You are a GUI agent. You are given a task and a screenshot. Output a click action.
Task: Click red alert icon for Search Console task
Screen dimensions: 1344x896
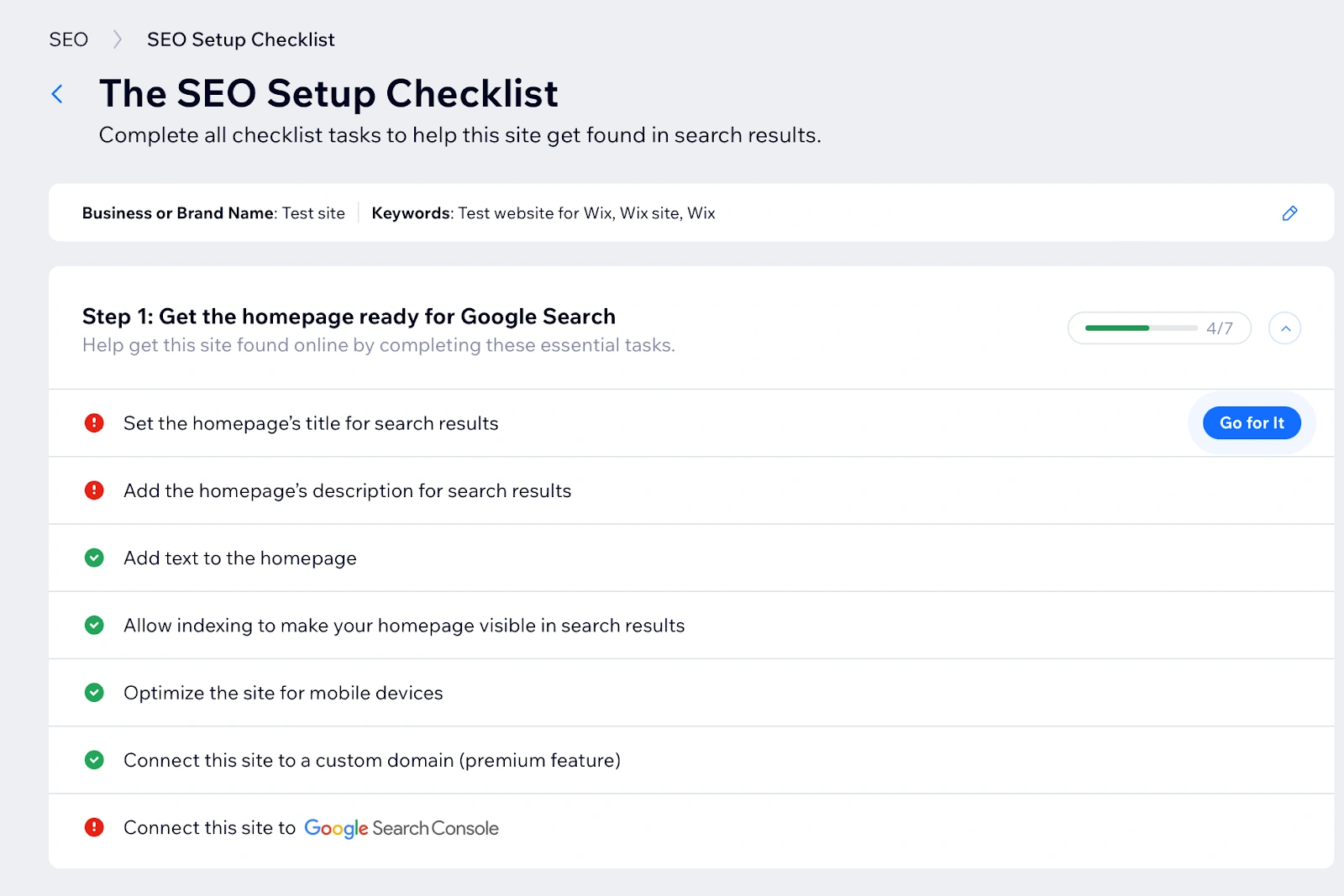click(94, 827)
